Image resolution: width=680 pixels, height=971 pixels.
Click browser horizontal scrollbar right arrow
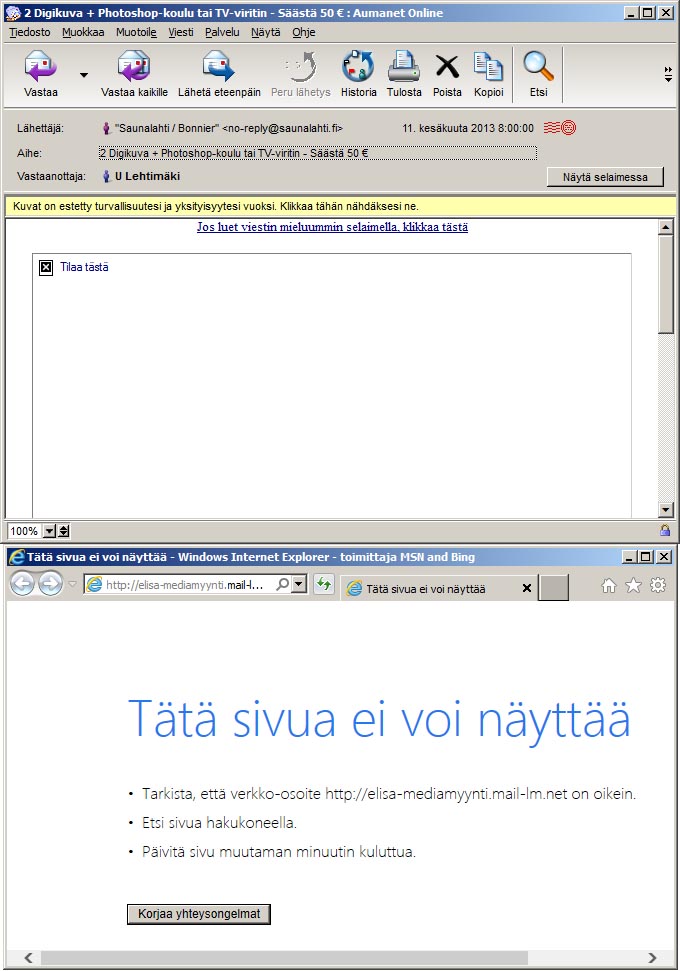click(652, 958)
